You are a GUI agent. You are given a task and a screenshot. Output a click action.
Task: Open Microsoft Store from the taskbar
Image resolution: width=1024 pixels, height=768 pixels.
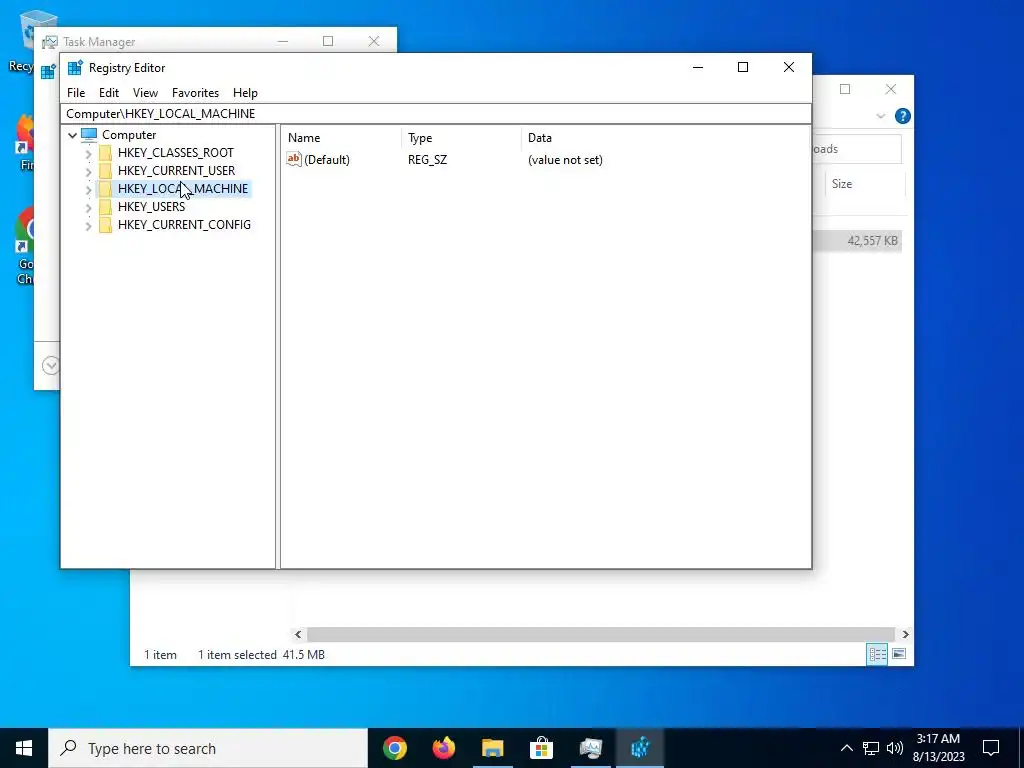(541, 748)
